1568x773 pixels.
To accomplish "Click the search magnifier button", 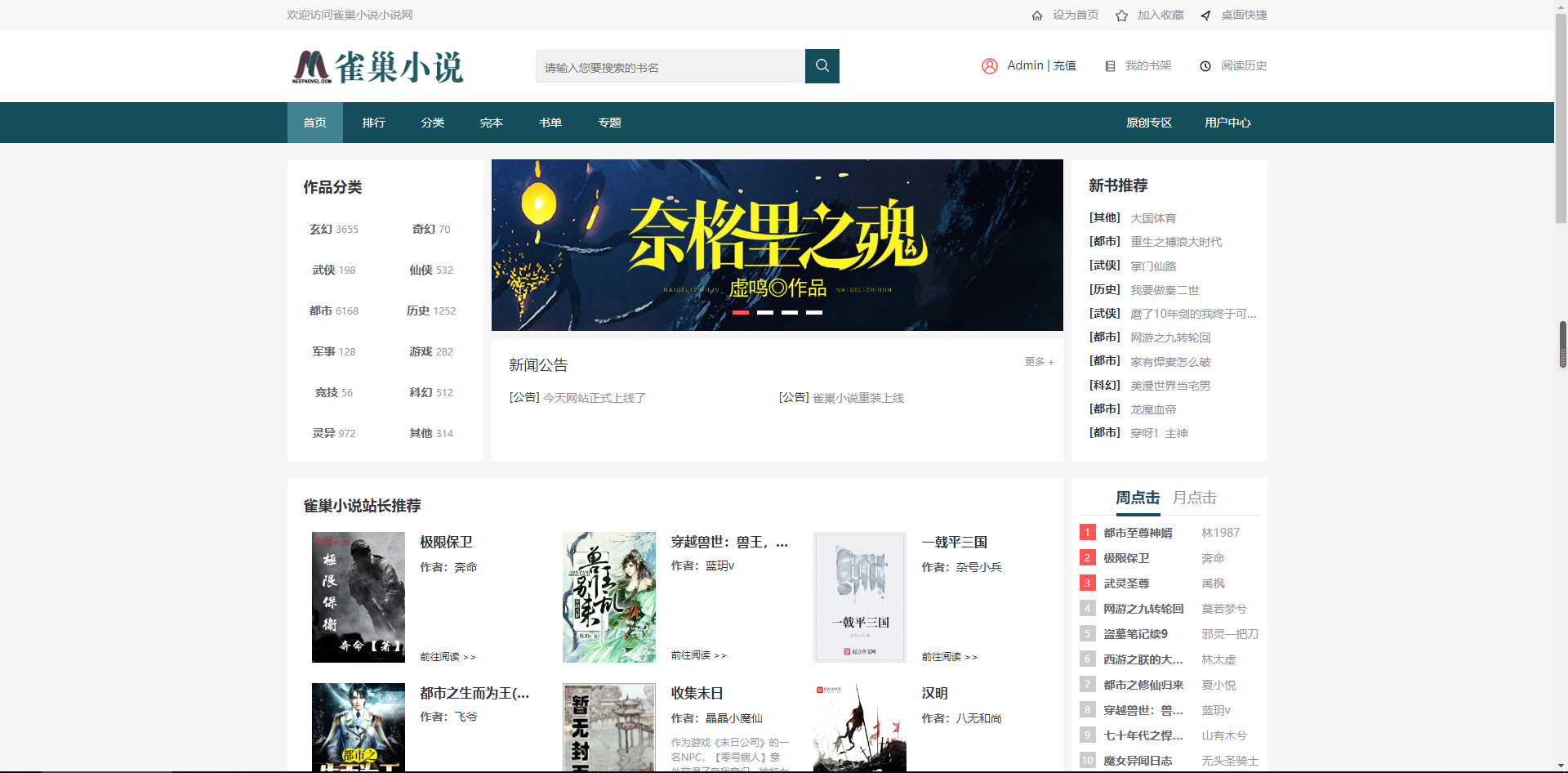I will (x=822, y=66).
